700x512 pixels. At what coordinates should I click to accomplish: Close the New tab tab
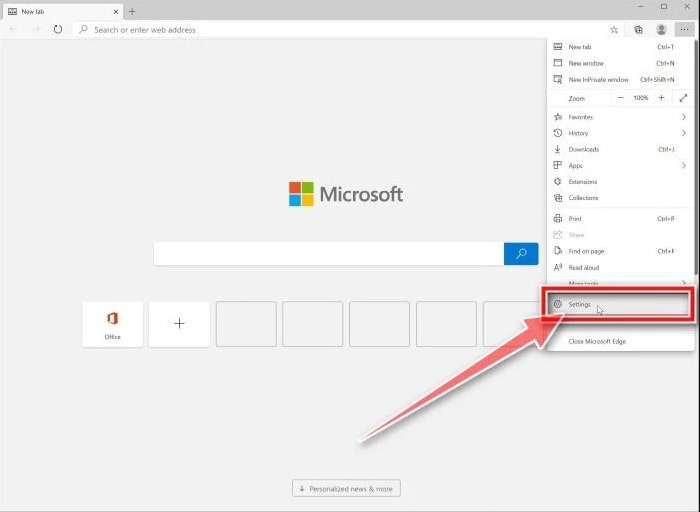coord(116,12)
